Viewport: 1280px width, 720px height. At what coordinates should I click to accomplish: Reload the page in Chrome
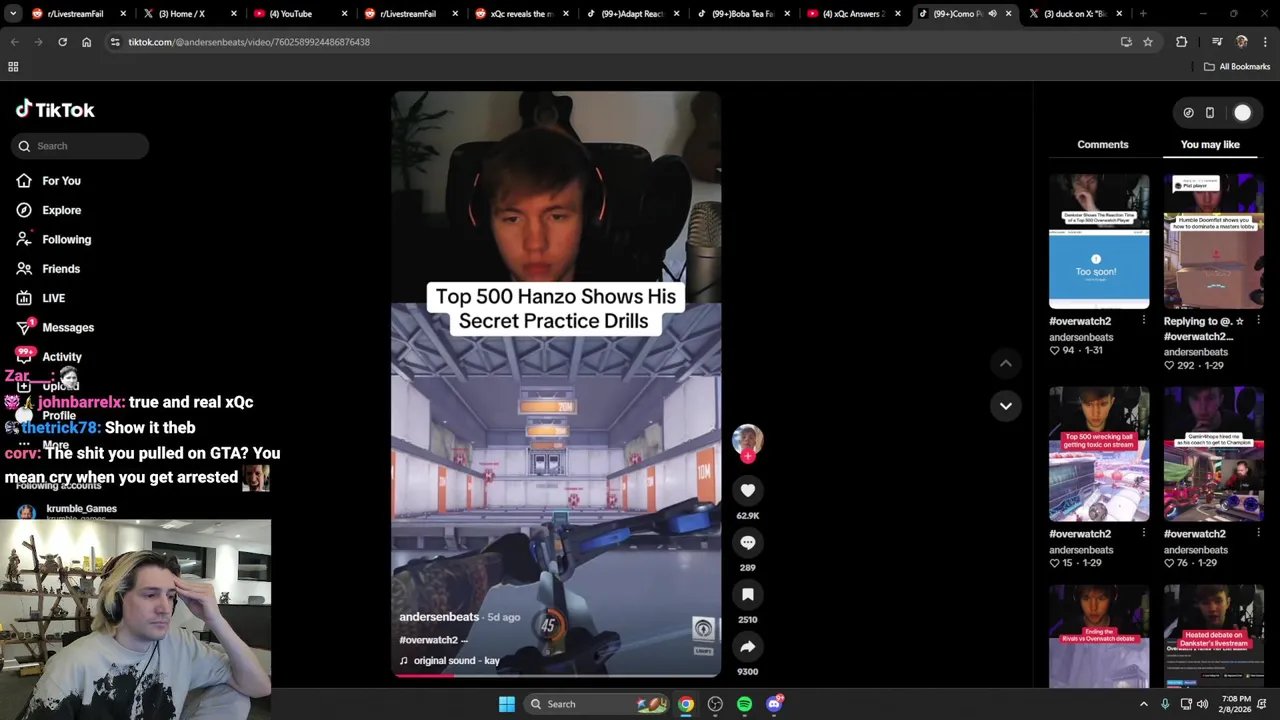(62, 42)
